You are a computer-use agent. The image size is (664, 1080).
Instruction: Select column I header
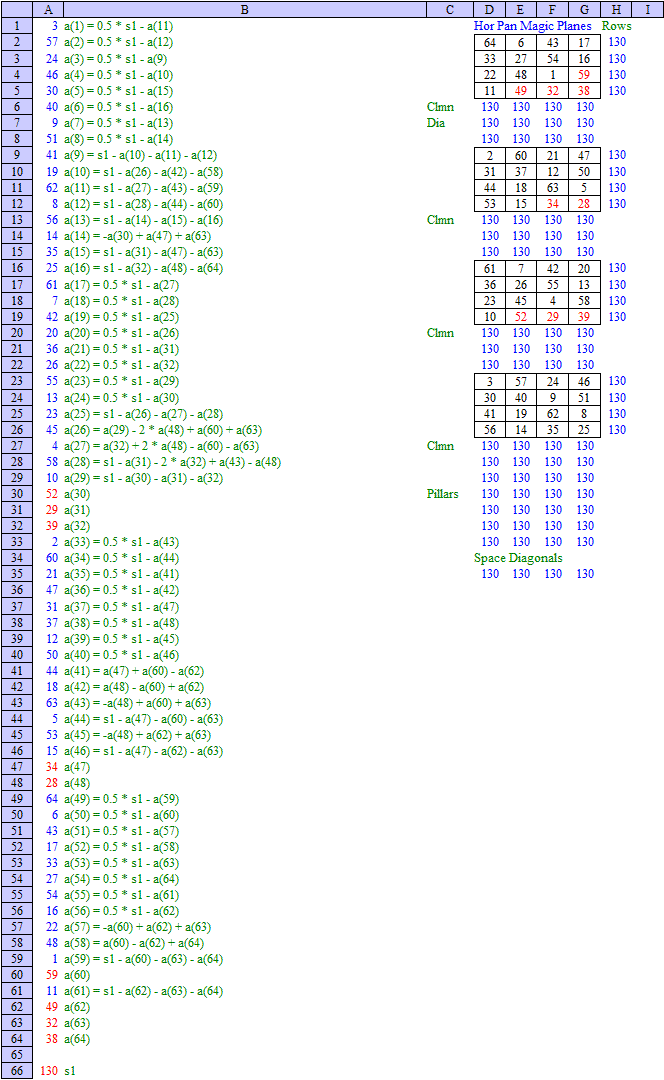(x=647, y=10)
